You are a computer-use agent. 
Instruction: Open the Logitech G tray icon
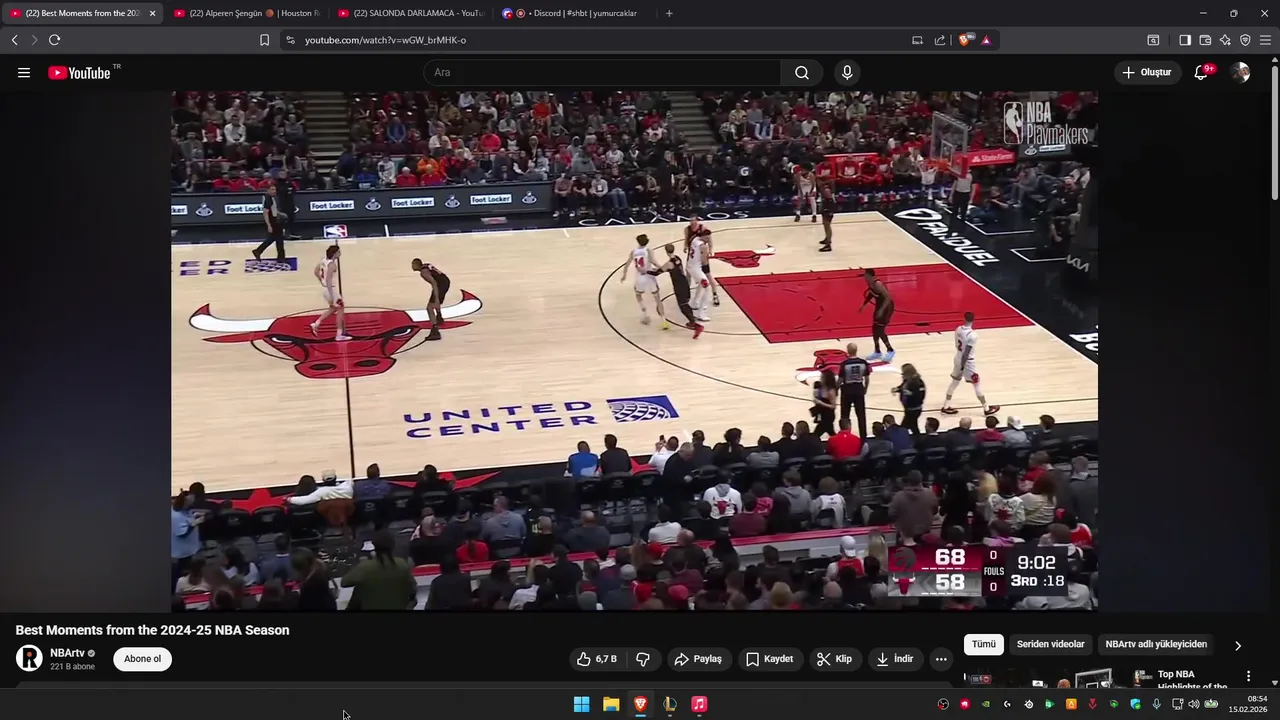[x=1007, y=704]
